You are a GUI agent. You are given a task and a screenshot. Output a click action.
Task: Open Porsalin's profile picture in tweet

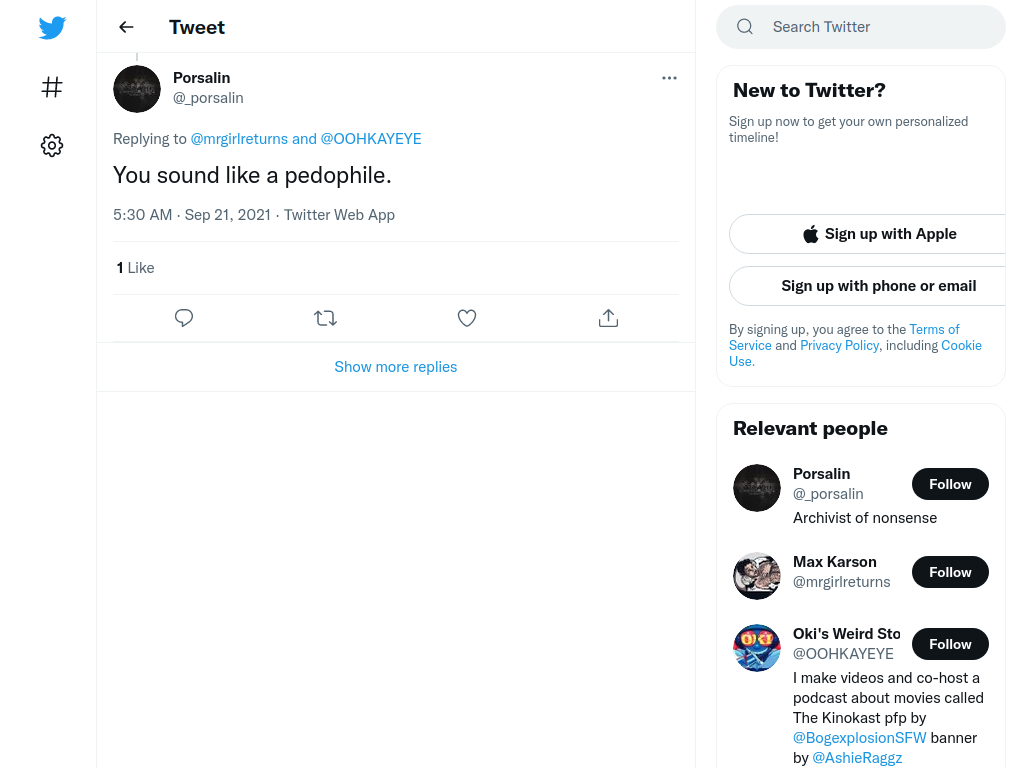click(136, 89)
